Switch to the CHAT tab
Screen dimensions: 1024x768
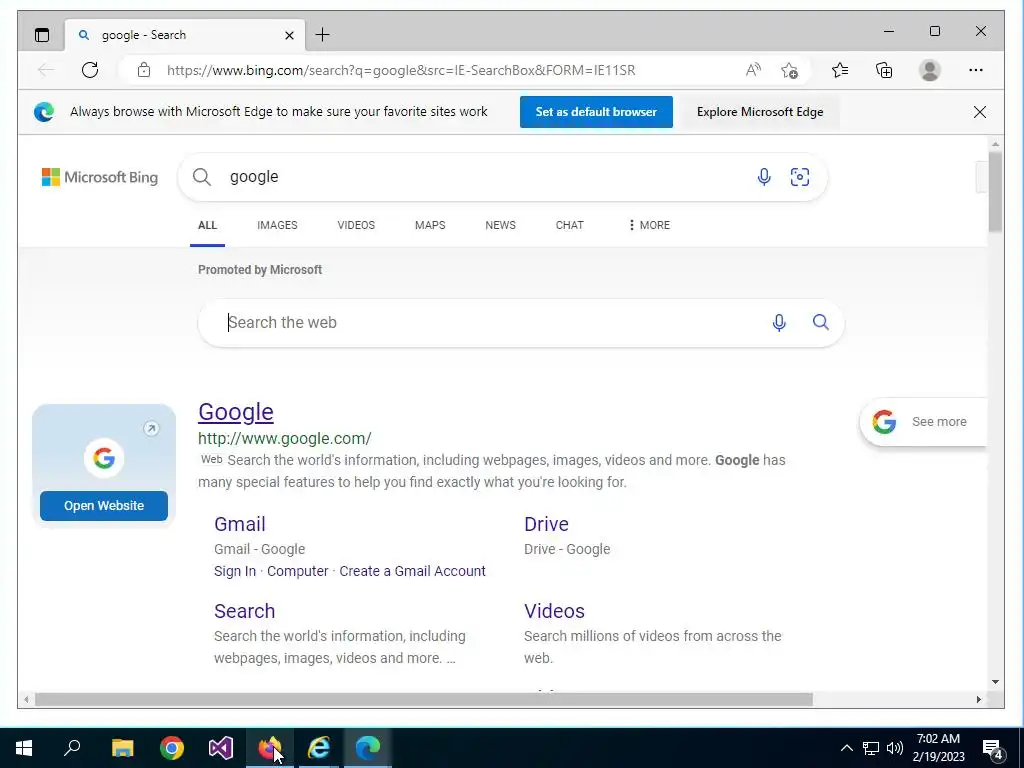coord(569,225)
